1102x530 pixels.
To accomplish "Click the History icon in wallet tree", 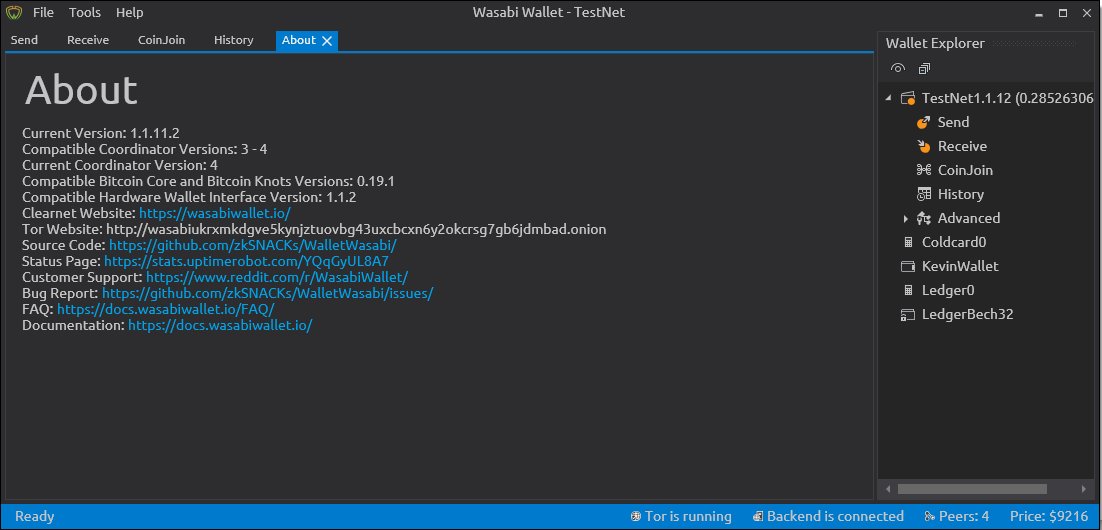I will coord(923,194).
